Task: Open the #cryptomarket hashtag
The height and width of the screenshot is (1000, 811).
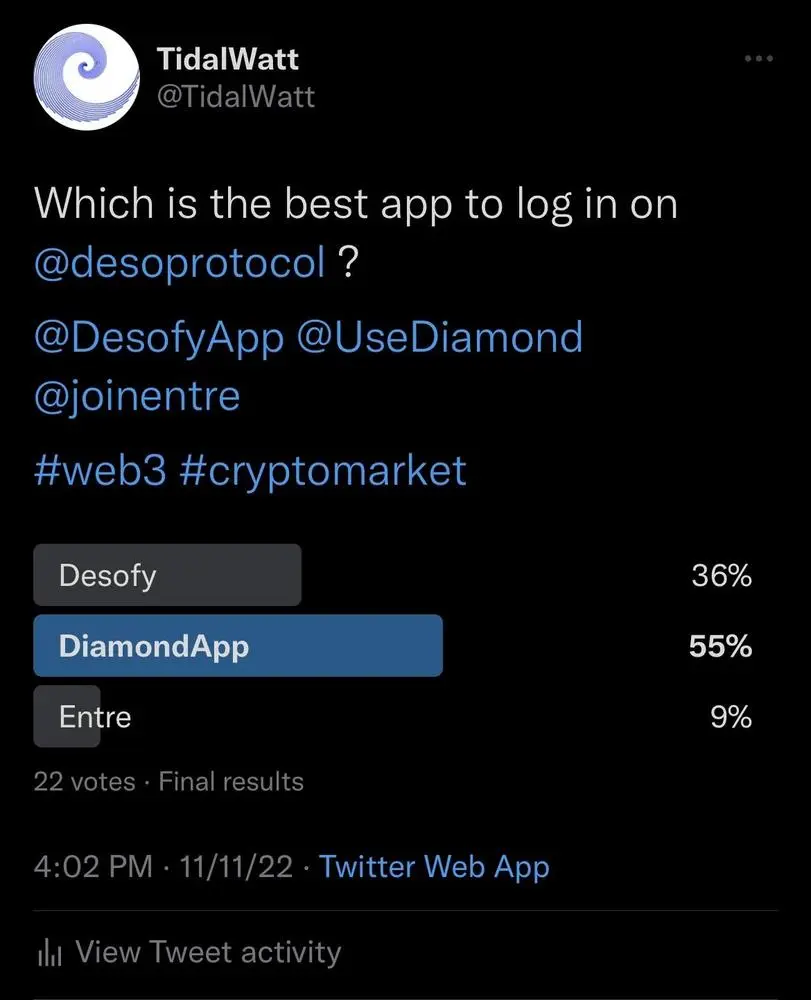Action: [x=323, y=470]
